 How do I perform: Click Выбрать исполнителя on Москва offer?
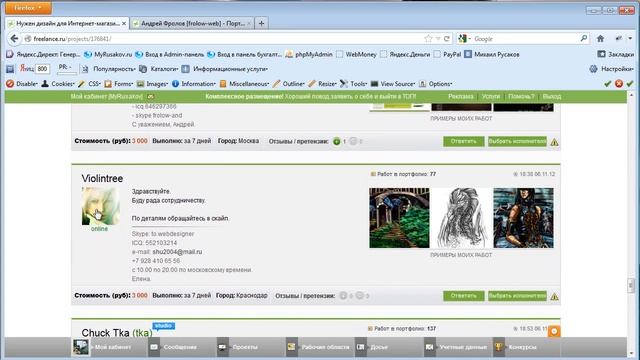(x=517, y=141)
